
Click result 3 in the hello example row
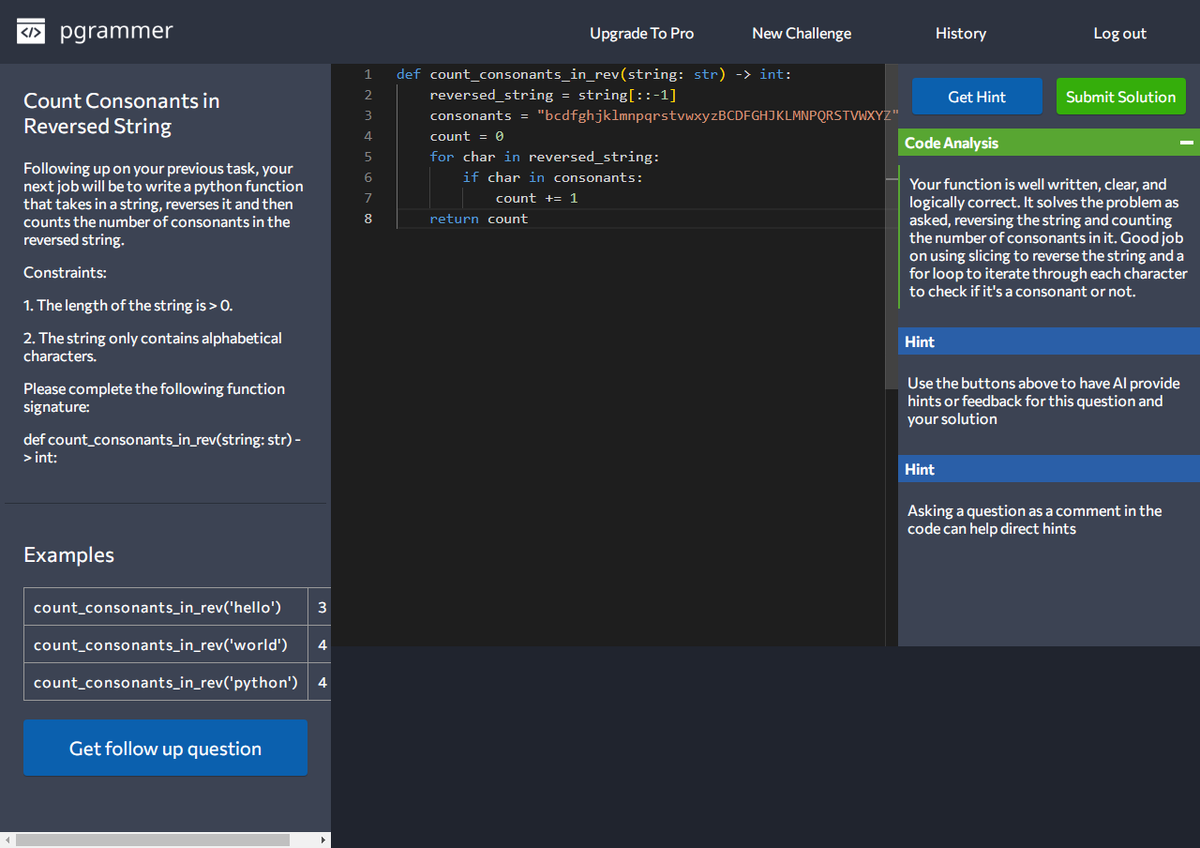321,607
